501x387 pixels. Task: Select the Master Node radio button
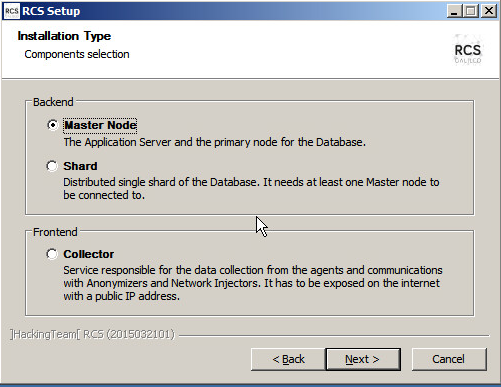coord(52,125)
